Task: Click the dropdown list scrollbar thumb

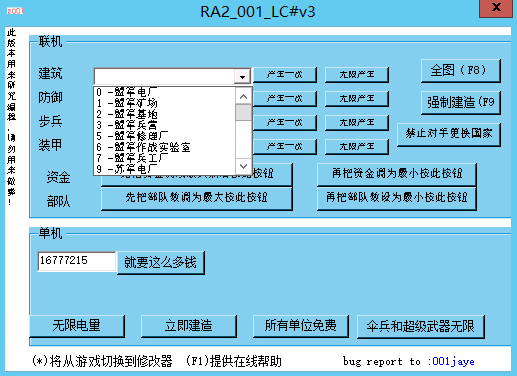Action: click(x=243, y=112)
